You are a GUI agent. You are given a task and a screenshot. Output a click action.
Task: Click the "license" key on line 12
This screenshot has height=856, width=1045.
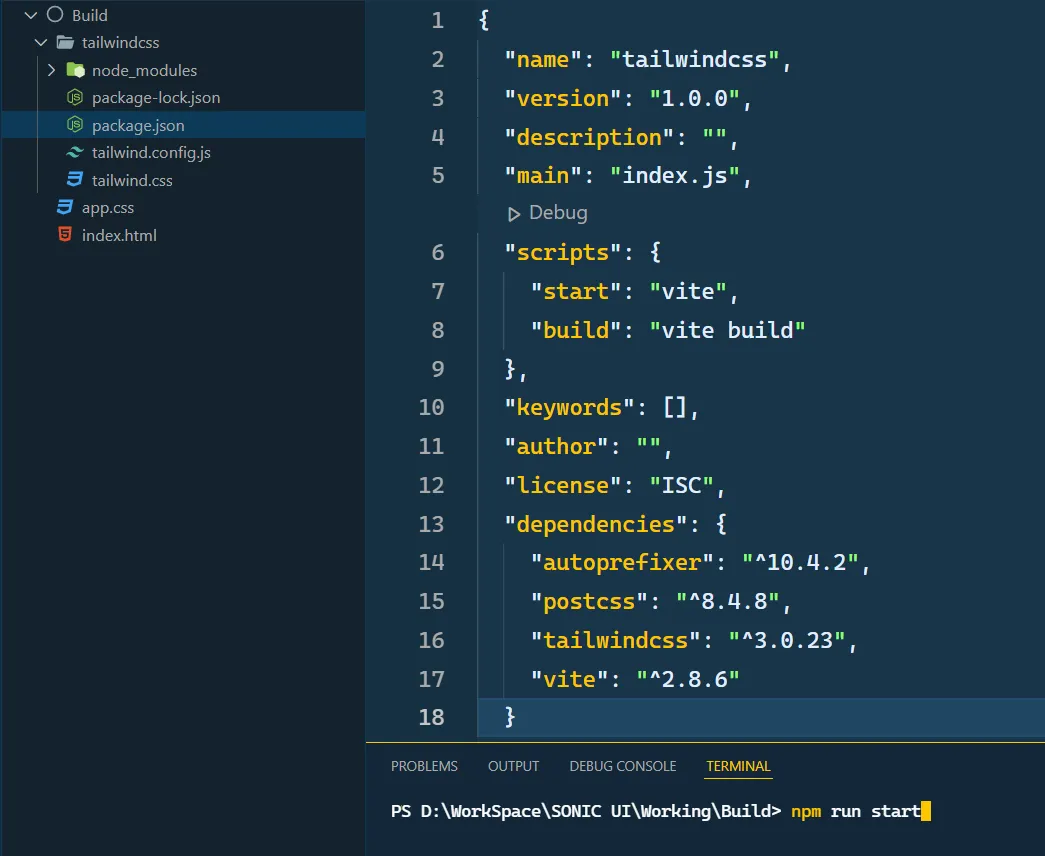pyautogui.click(x=562, y=485)
